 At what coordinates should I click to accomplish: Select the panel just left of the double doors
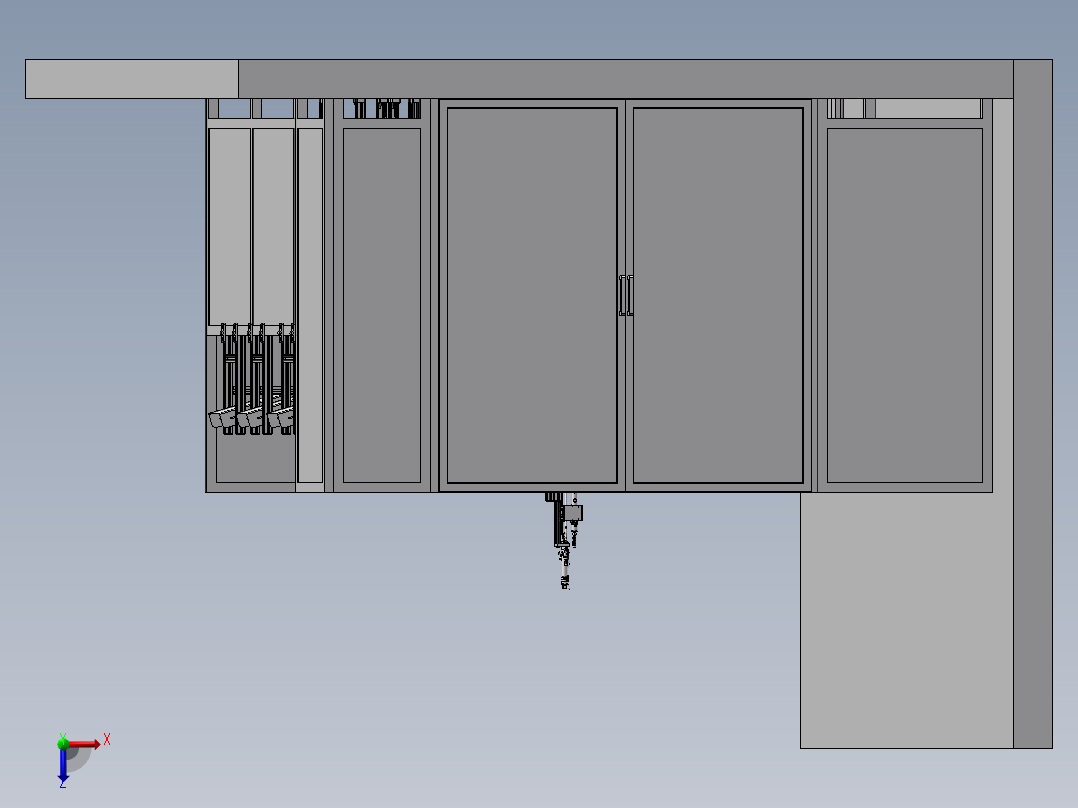click(x=382, y=305)
